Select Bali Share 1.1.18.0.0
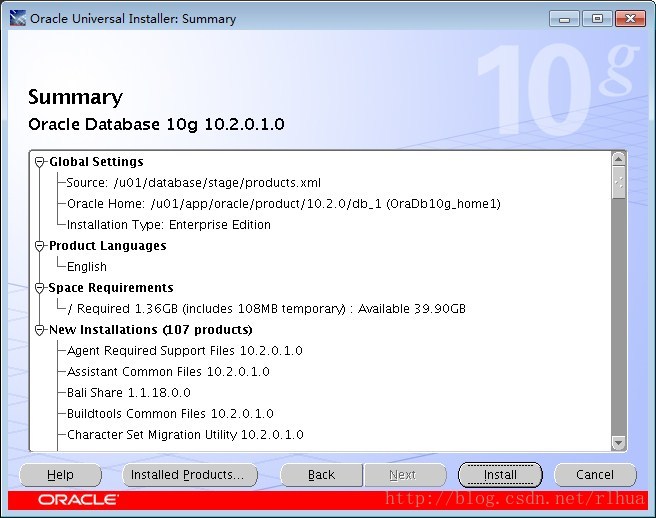 click(x=128, y=392)
